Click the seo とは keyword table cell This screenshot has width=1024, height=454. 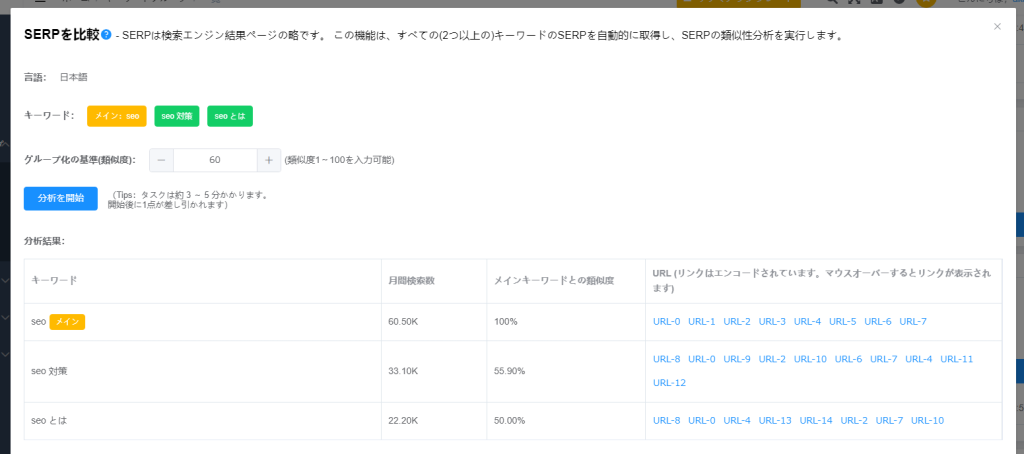202,421
